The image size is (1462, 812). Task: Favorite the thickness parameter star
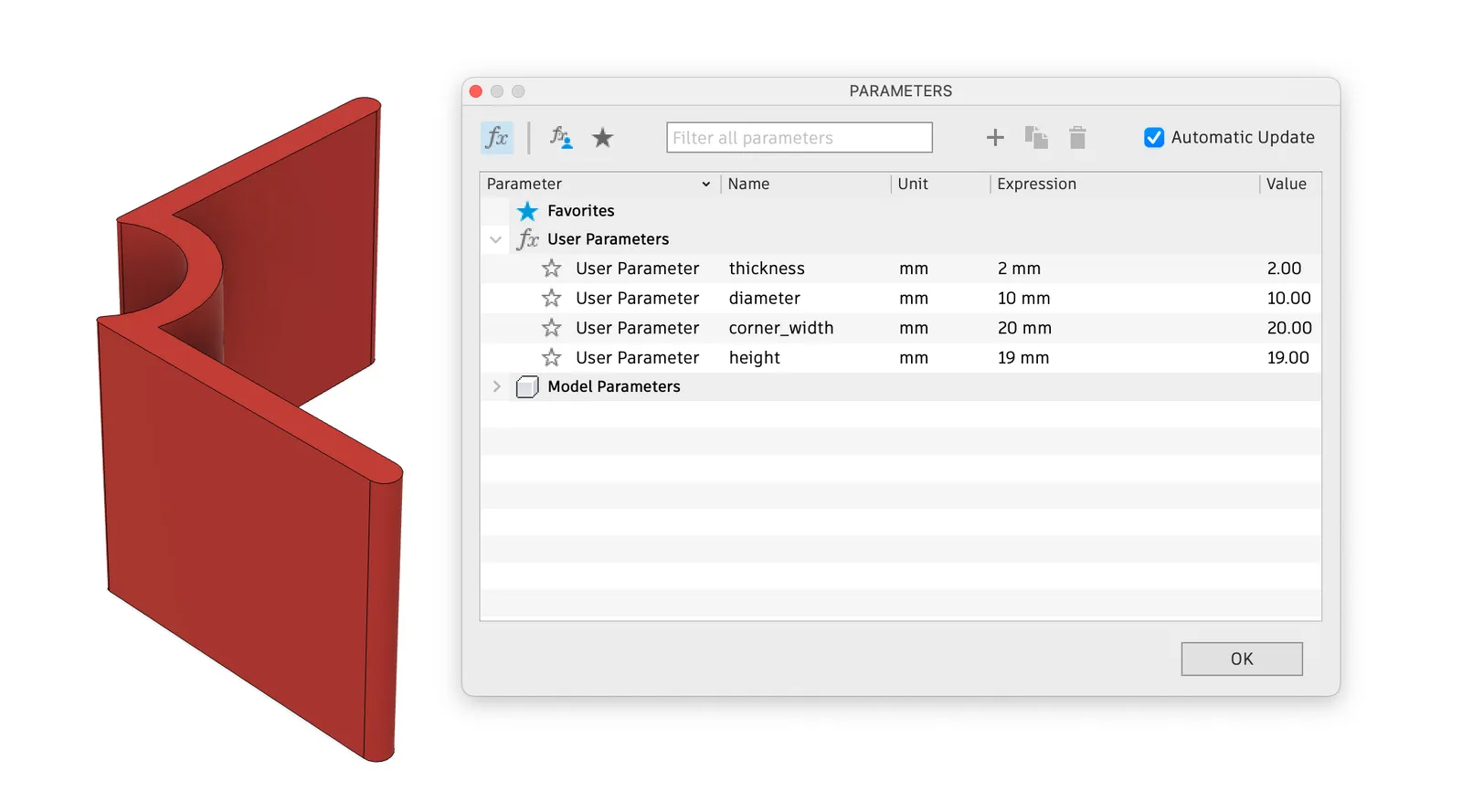(x=551, y=269)
